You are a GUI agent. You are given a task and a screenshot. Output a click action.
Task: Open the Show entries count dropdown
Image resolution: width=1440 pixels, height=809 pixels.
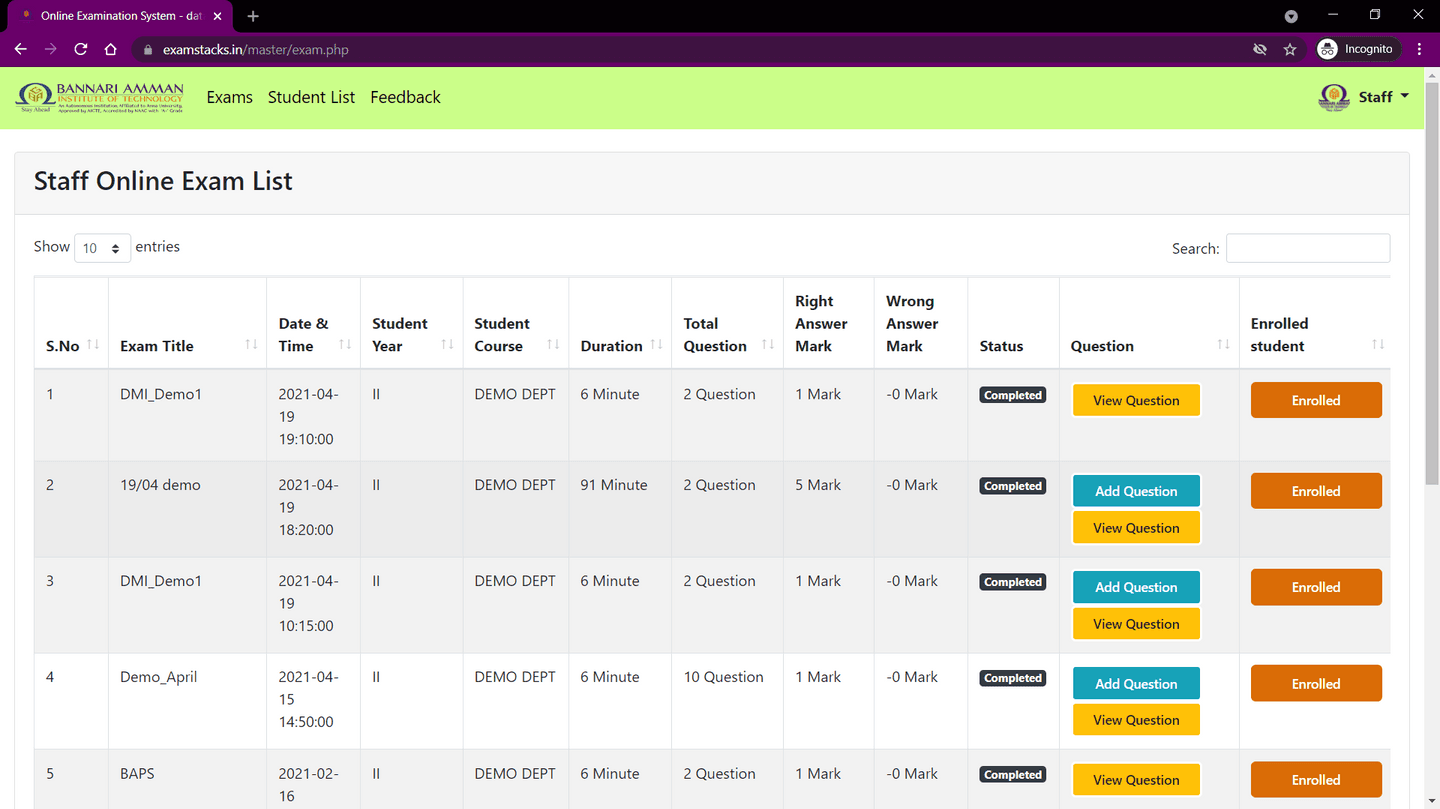[102, 248]
